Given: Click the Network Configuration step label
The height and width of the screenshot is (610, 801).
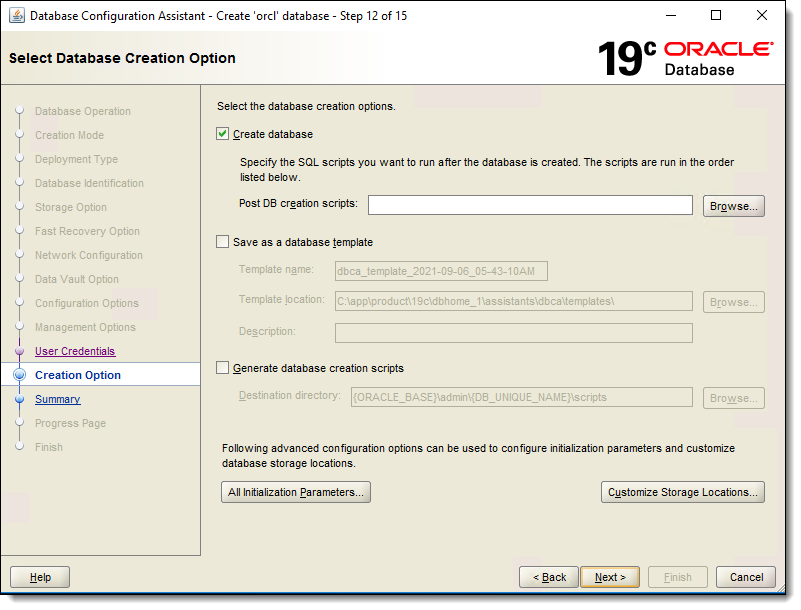Looking at the screenshot, I should pos(89,255).
